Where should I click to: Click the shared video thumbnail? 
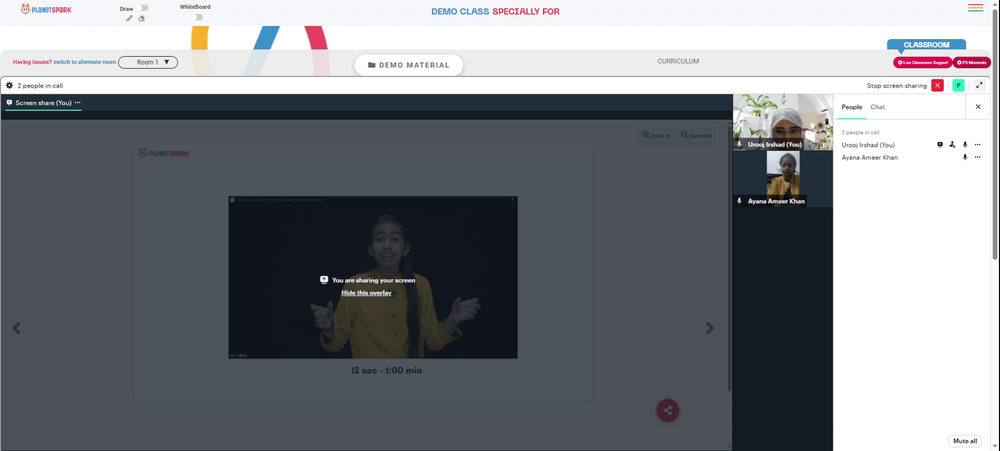pos(373,277)
